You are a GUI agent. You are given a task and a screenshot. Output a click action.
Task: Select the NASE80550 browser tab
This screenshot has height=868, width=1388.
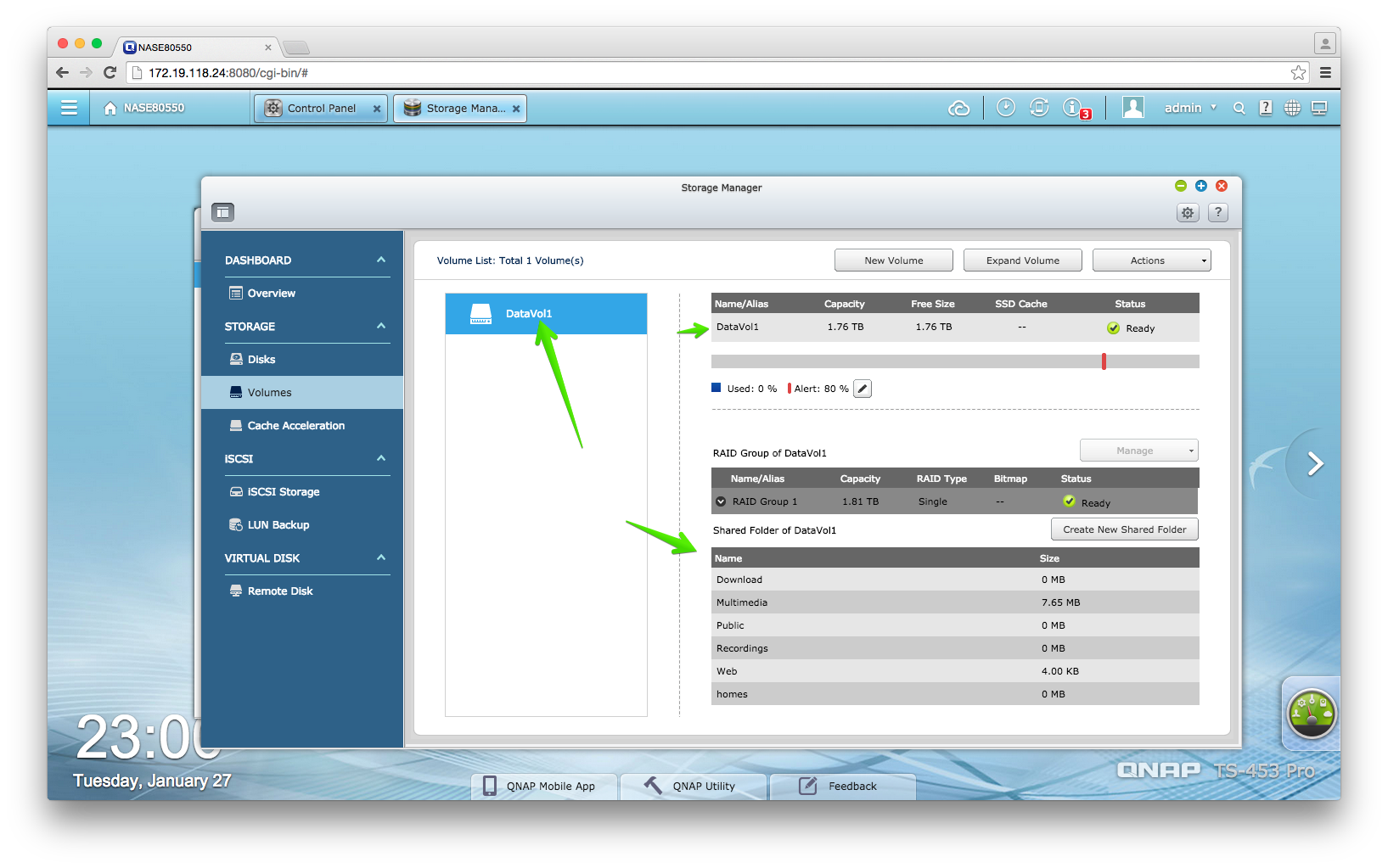(197, 48)
